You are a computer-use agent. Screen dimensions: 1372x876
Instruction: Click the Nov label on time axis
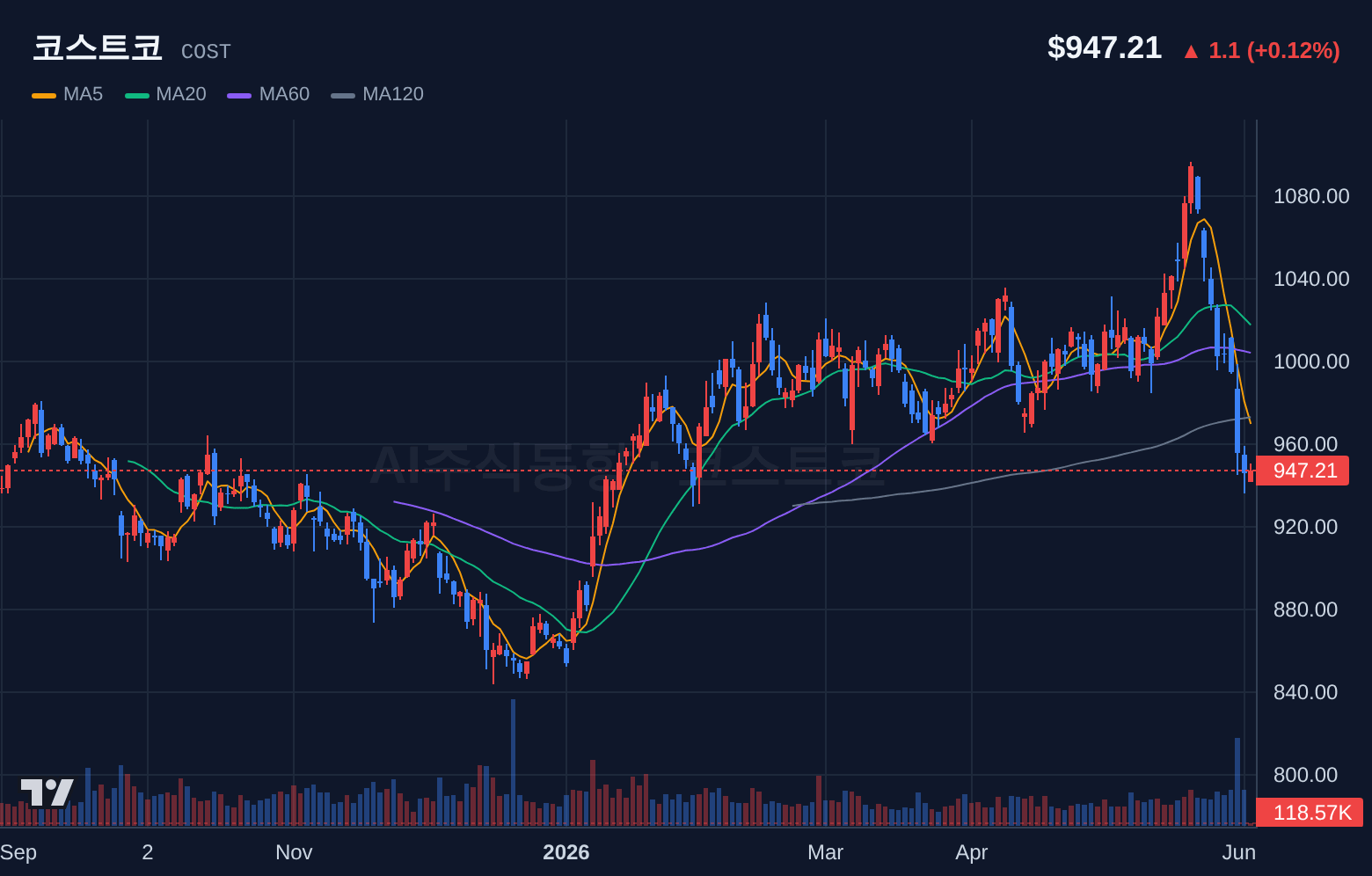[294, 852]
